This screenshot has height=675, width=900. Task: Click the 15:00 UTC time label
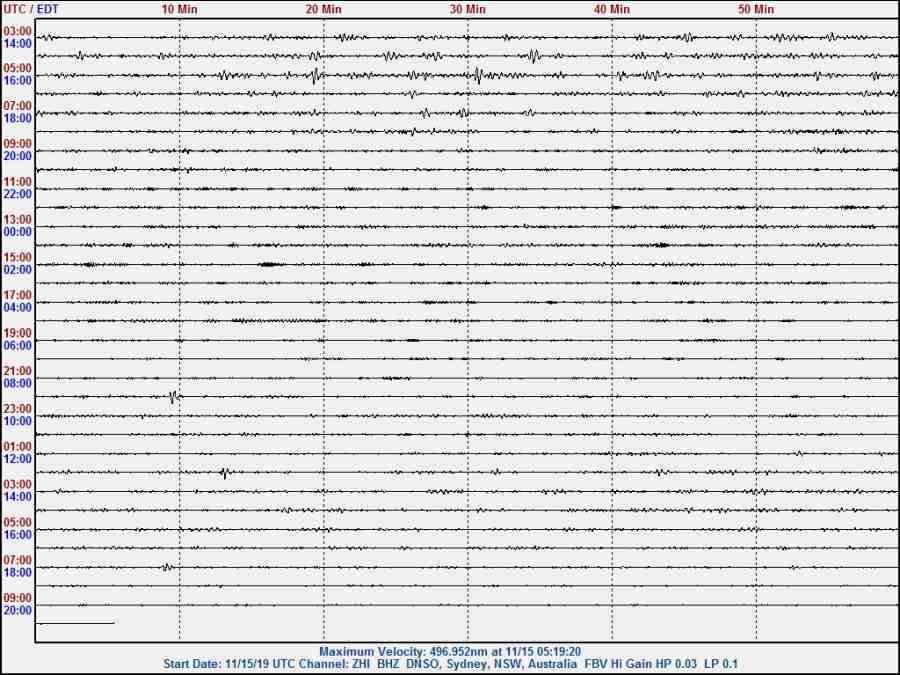tap(17, 258)
